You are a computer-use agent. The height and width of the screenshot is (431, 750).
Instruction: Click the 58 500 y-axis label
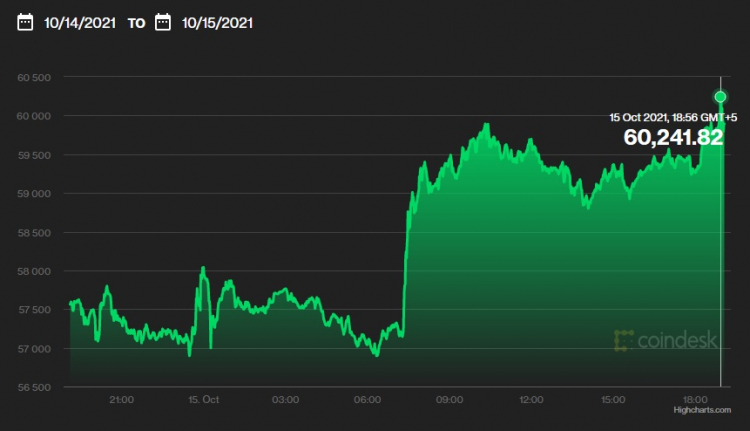point(35,232)
